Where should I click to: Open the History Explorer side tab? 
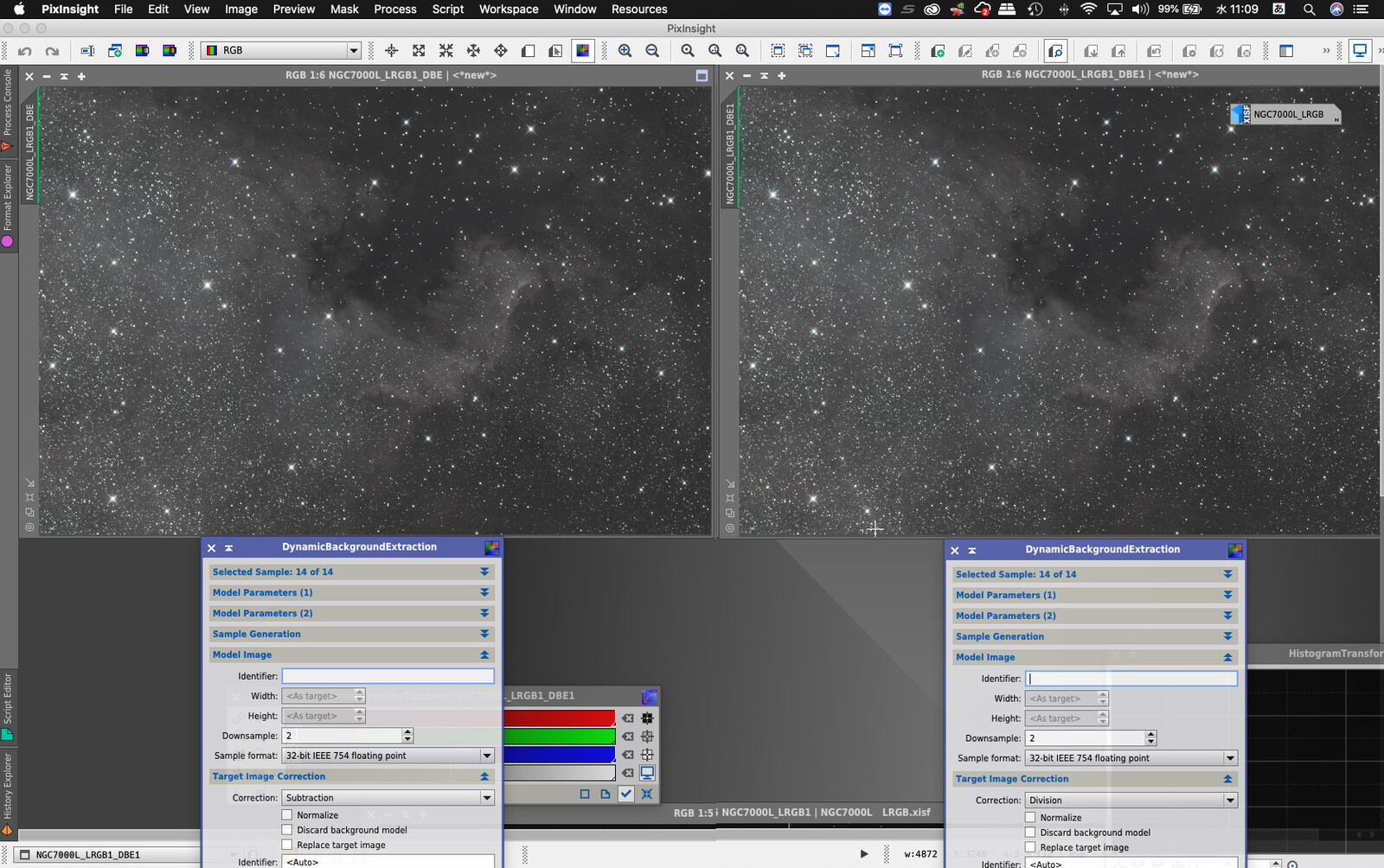8,787
